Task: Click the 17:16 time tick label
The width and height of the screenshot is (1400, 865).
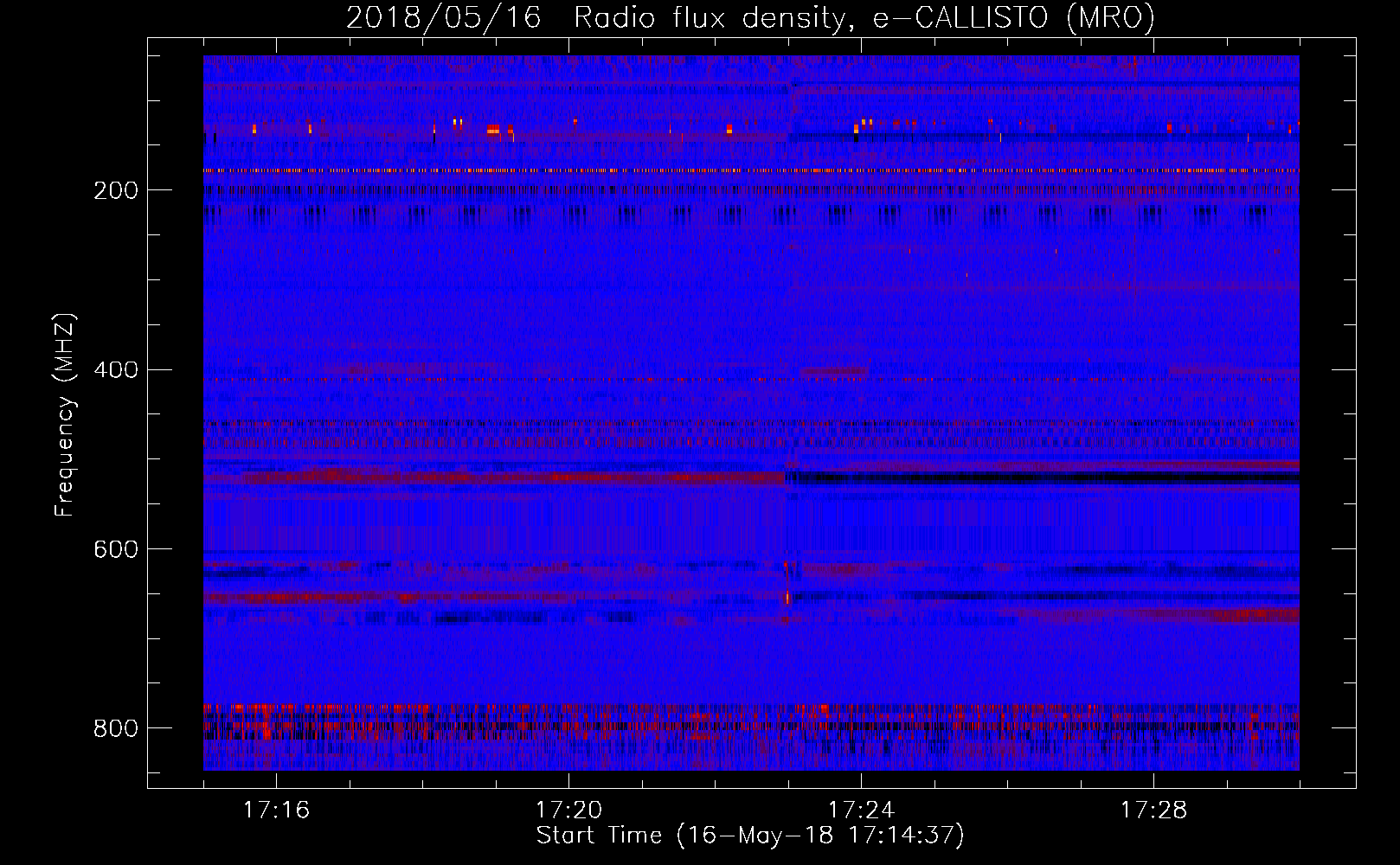Action: [x=276, y=811]
